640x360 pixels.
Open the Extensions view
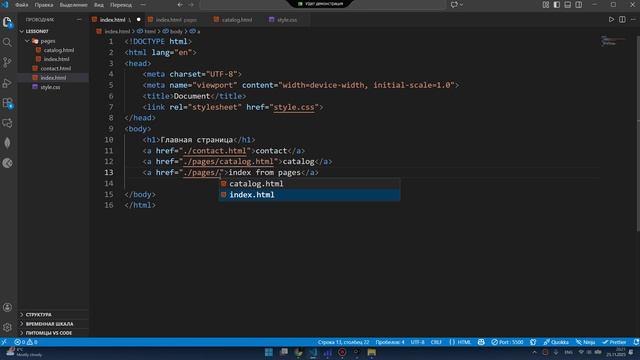pyautogui.click(x=7, y=103)
